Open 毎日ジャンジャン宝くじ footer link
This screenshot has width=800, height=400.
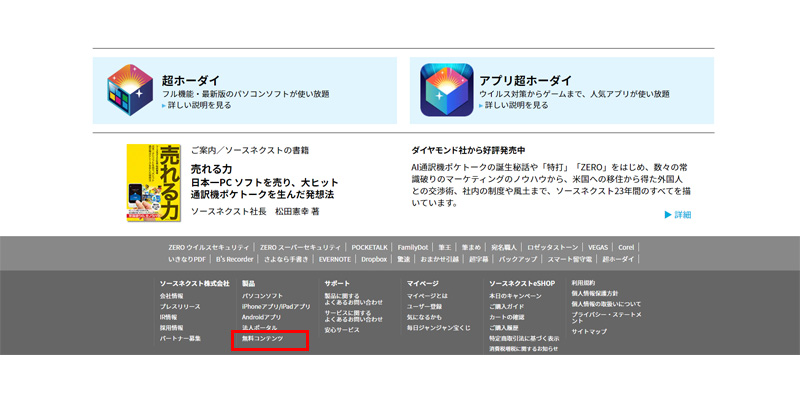pyautogui.click(x=439, y=328)
